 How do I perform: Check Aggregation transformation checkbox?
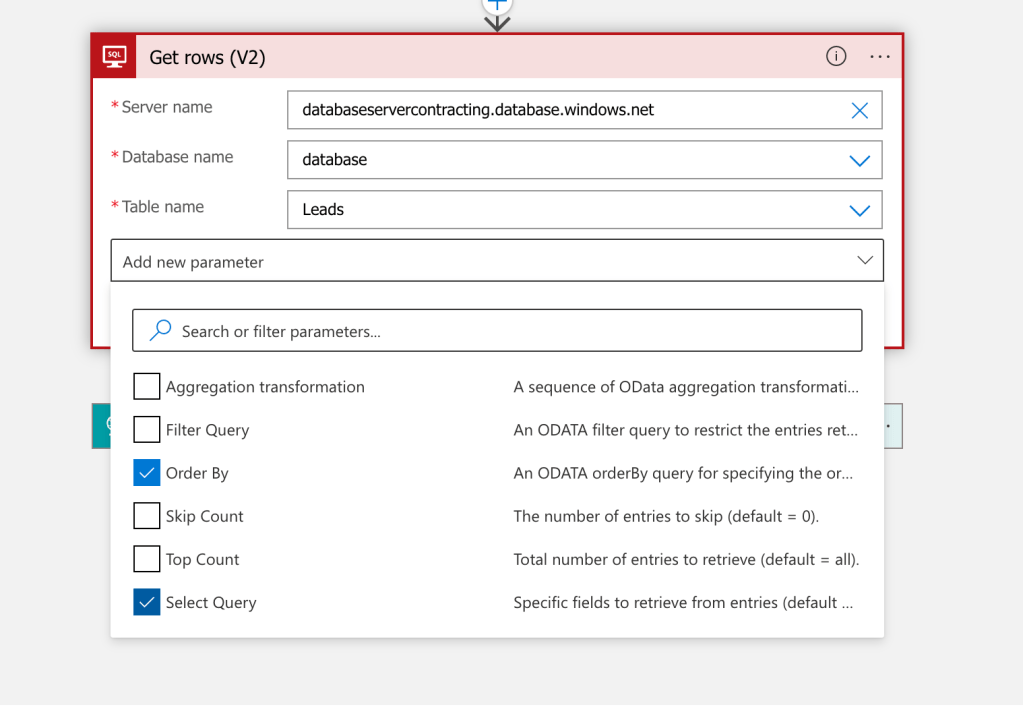[x=147, y=386]
